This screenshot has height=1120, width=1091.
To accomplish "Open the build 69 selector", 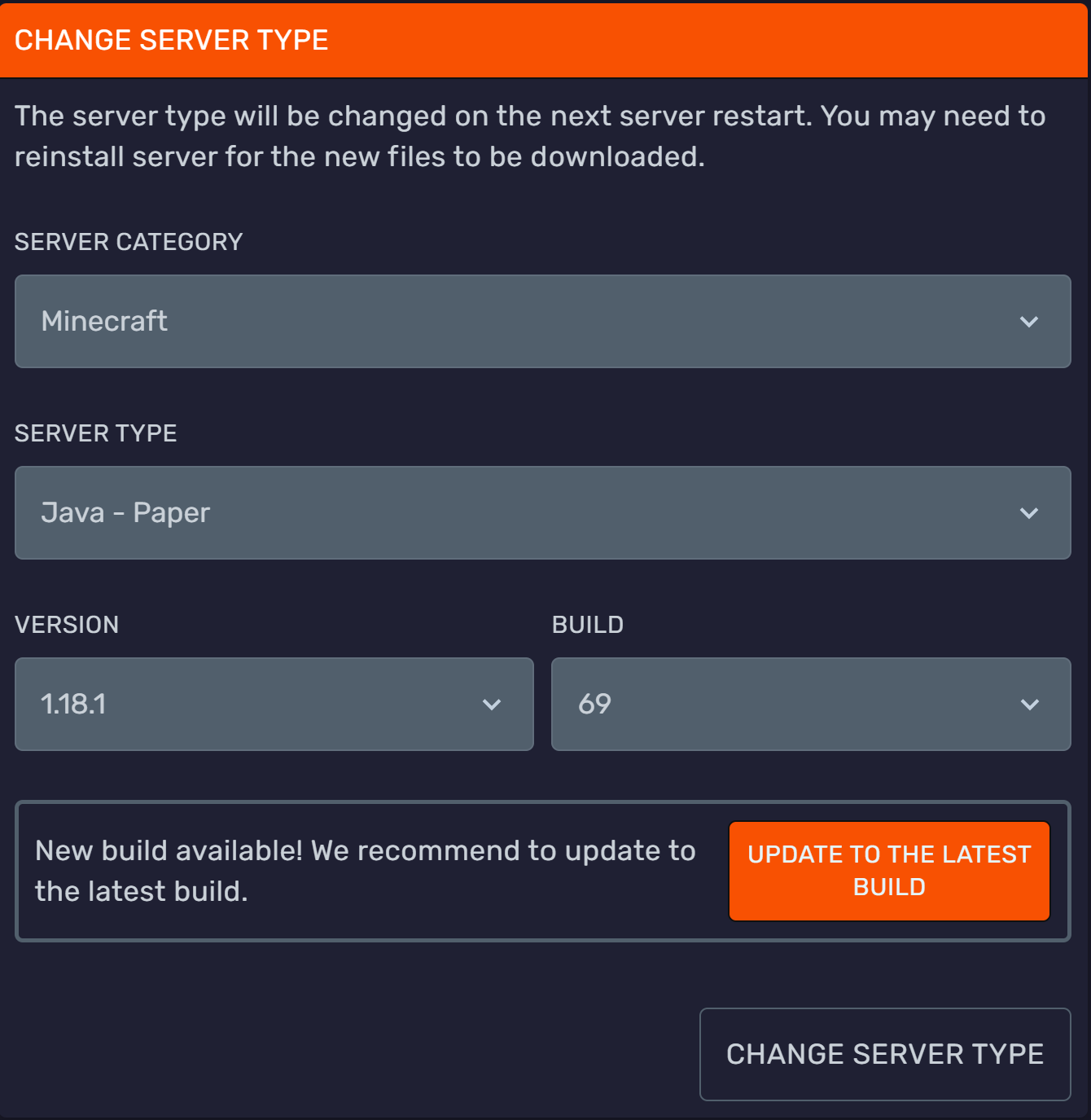I will [811, 704].
